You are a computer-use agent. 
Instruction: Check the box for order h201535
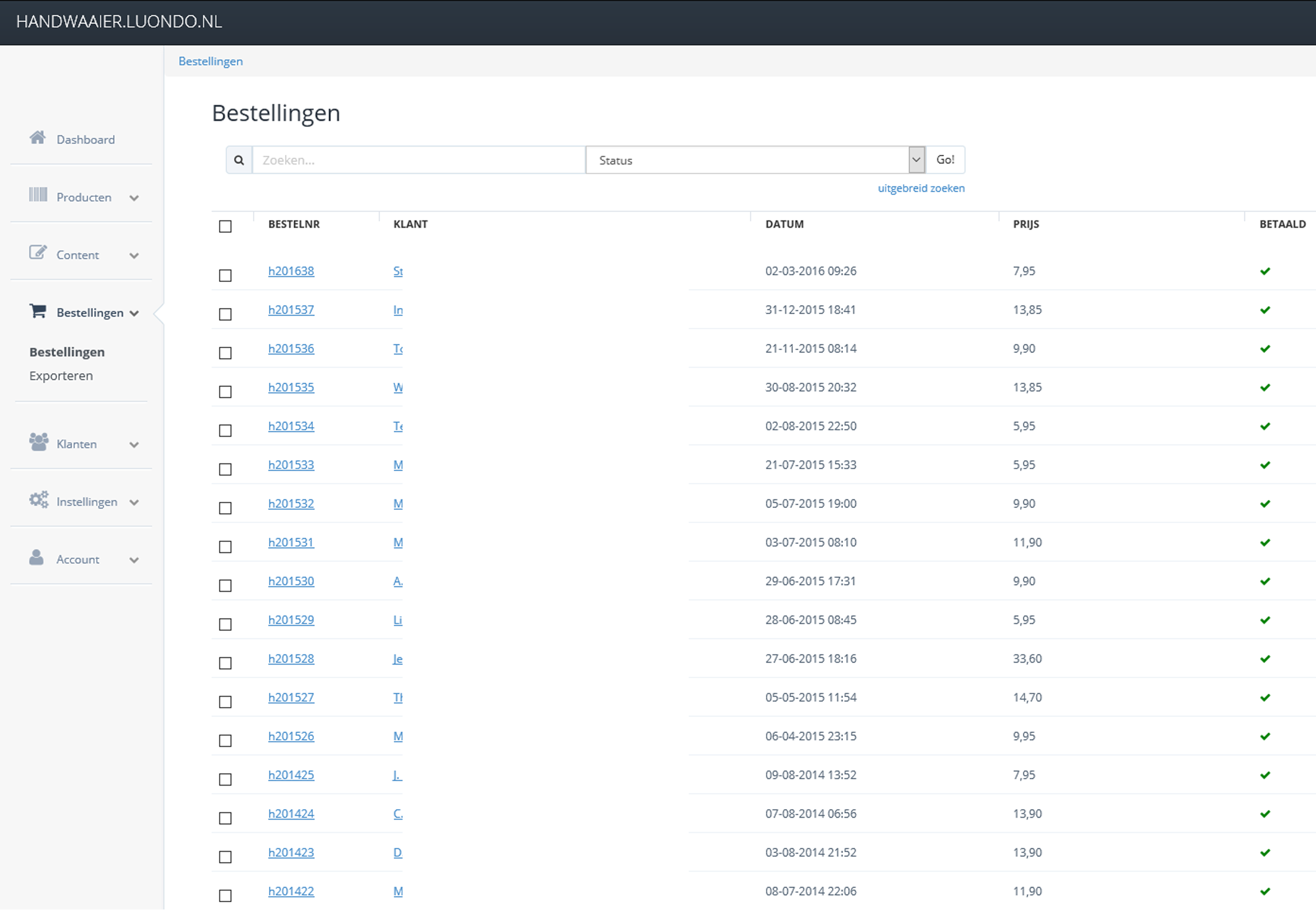tap(226, 392)
